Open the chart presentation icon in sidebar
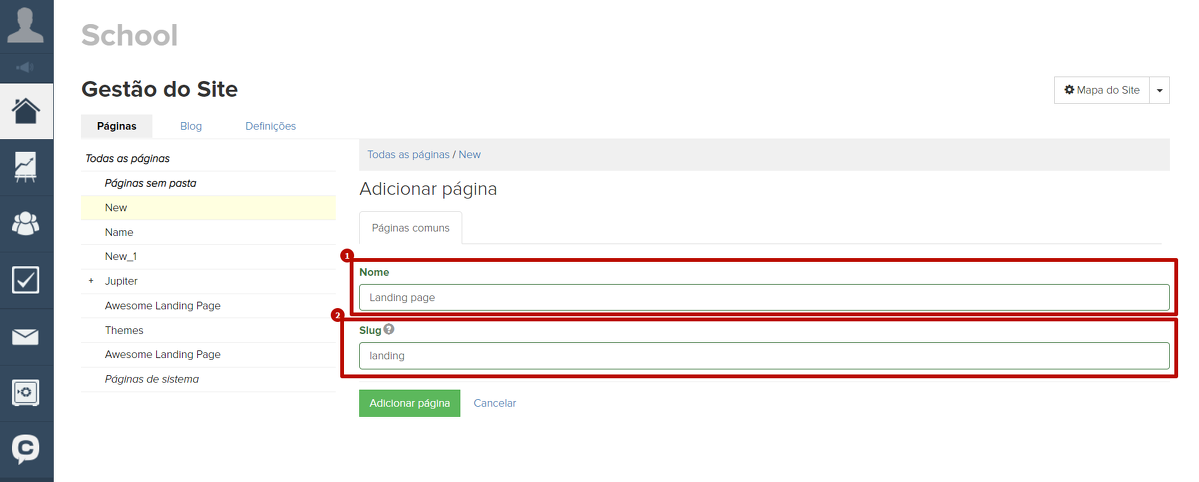The image size is (1199, 482). pyautogui.click(x=26, y=166)
